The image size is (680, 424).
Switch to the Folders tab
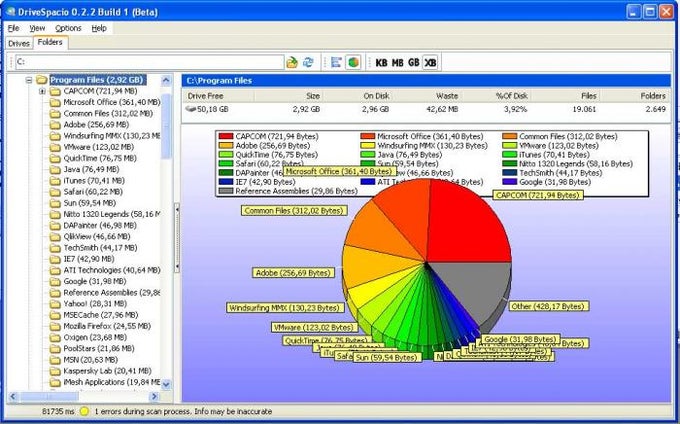[50, 42]
